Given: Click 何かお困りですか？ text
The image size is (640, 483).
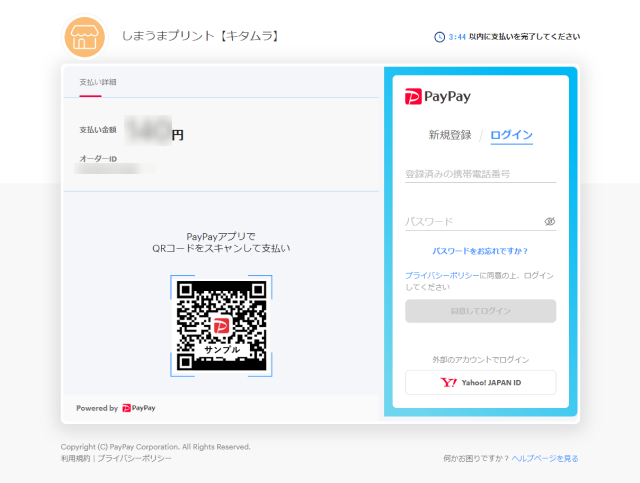Looking at the screenshot, I should tap(476, 459).
